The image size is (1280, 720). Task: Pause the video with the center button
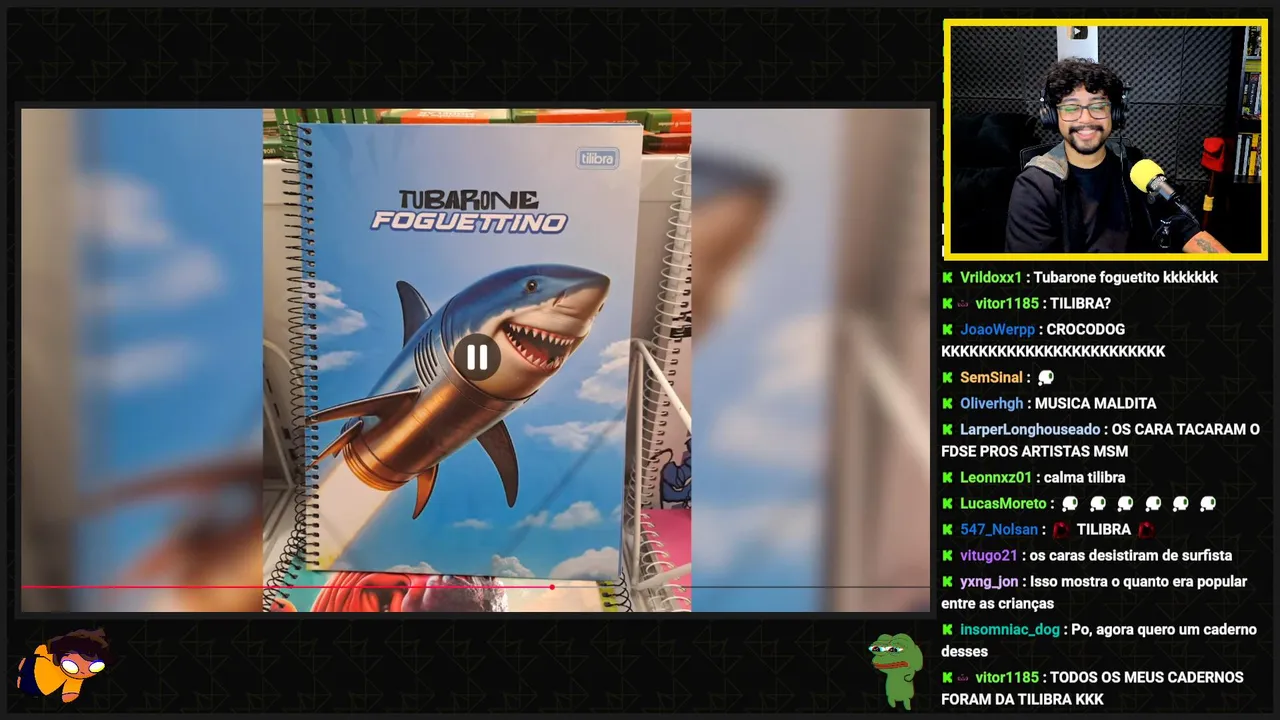coord(477,357)
